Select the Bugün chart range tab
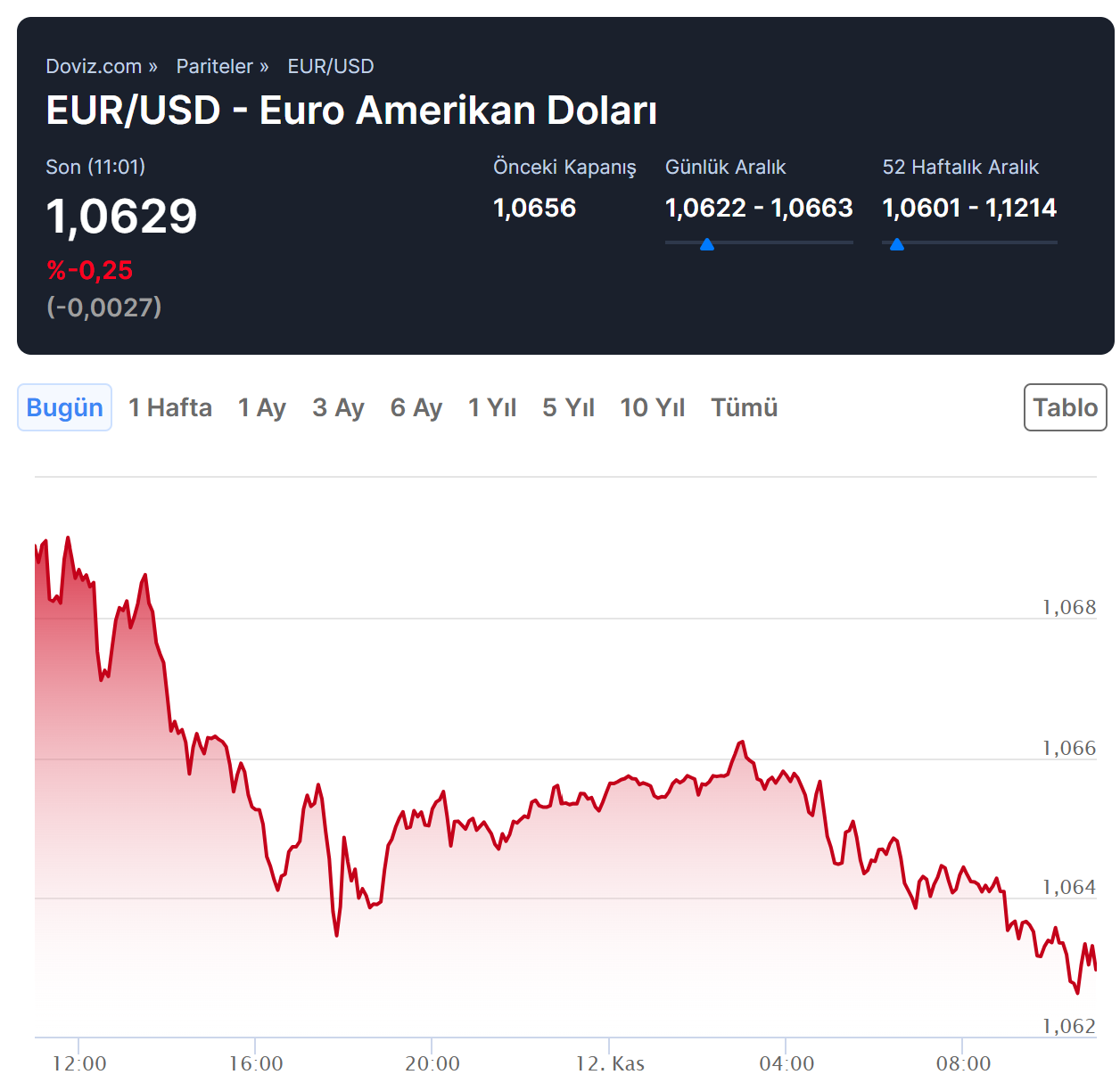 64,407
